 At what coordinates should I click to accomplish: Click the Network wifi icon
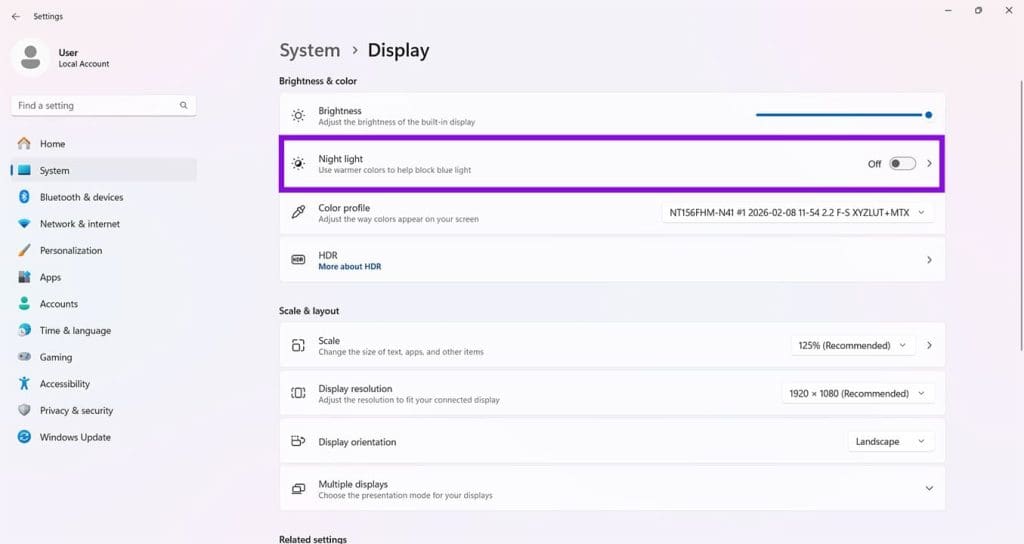[24, 223]
